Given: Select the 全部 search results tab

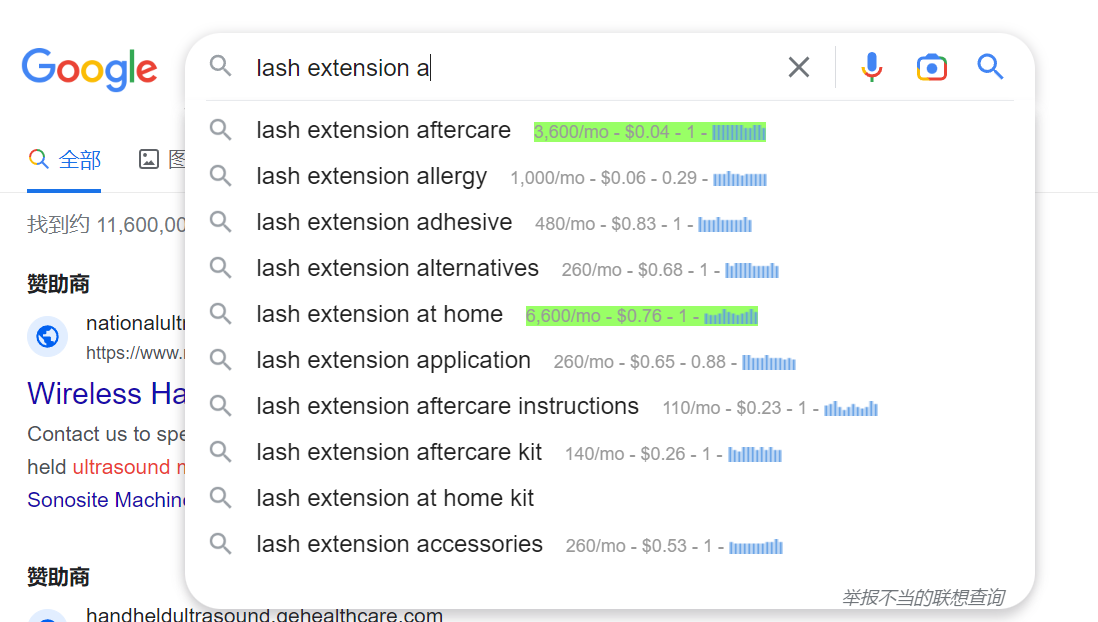Looking at the screenshot, I should pyautogui.click(x=64, y=160).
